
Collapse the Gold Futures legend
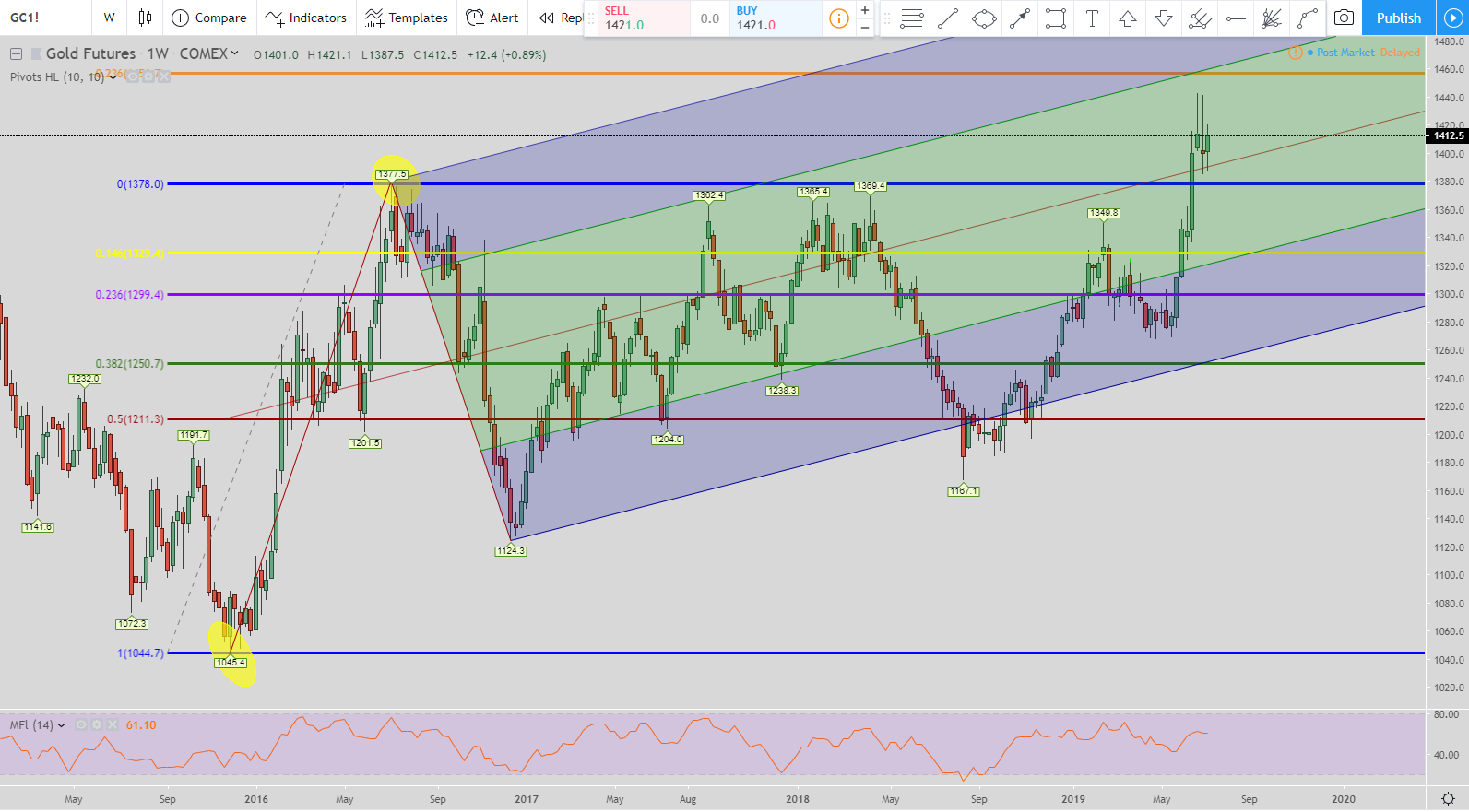(16, 54)
